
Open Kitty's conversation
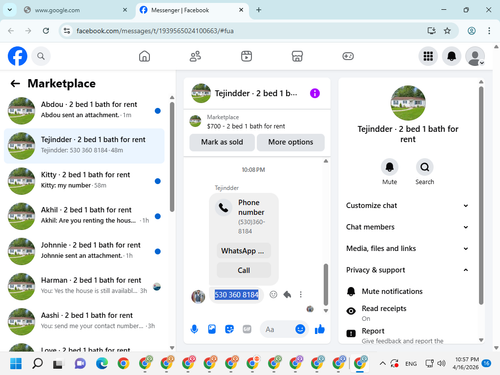[x=84, y=181]
